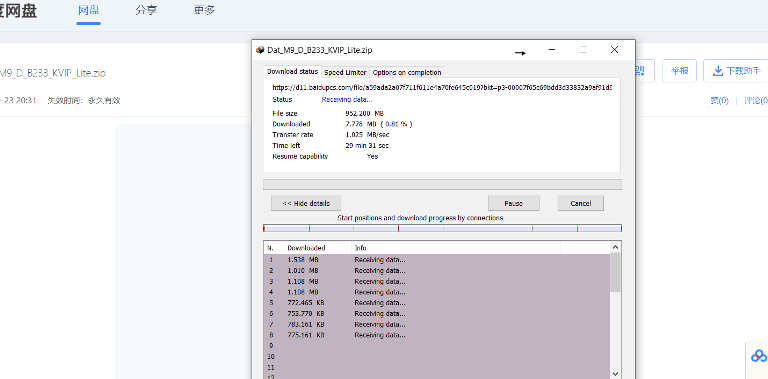The width and height of the screenshot is (768, 379).
Task: Select connection 4 row in the list
Action: [x=437, y=292]
